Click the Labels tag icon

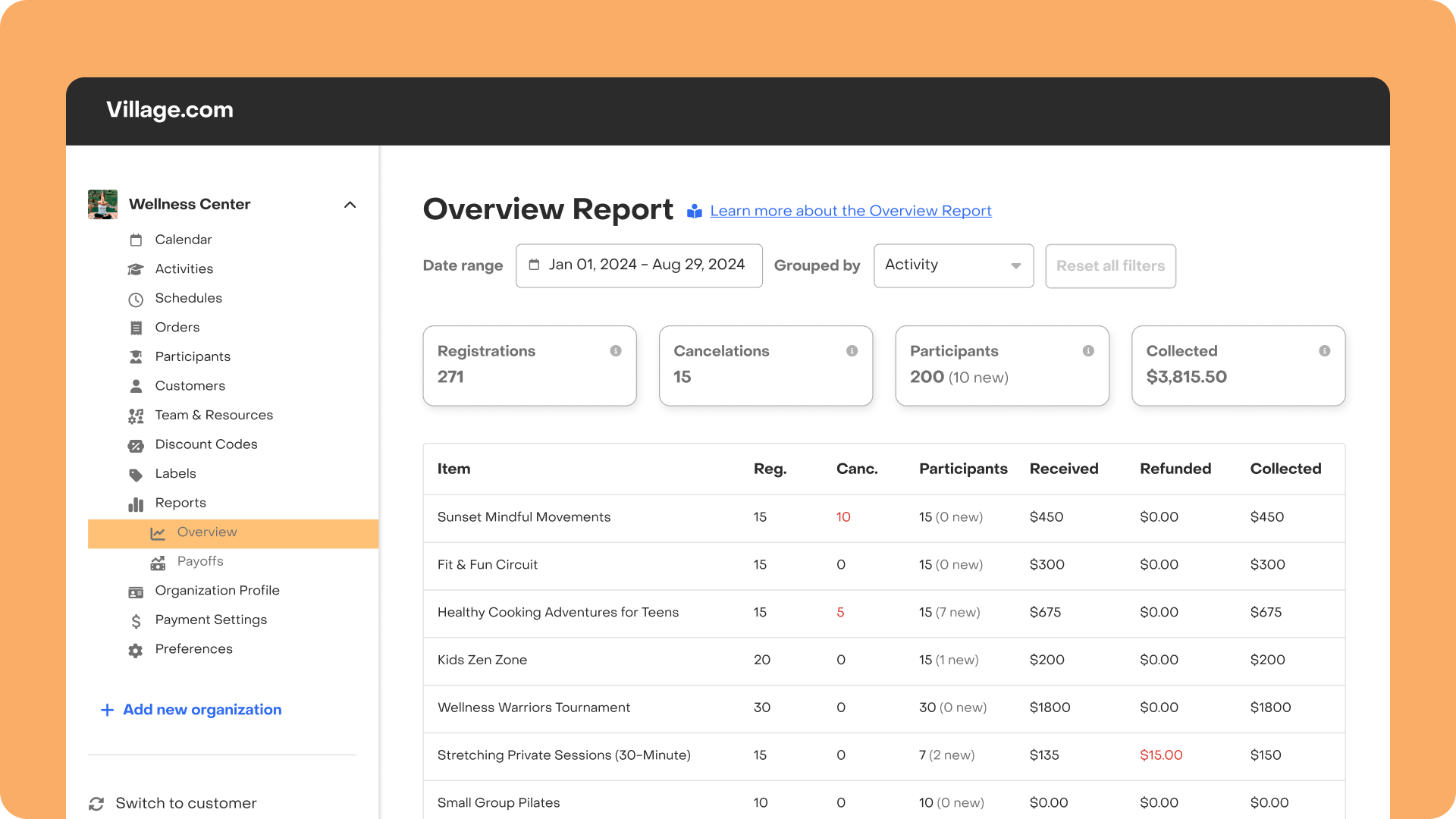[x=136, y=475]
